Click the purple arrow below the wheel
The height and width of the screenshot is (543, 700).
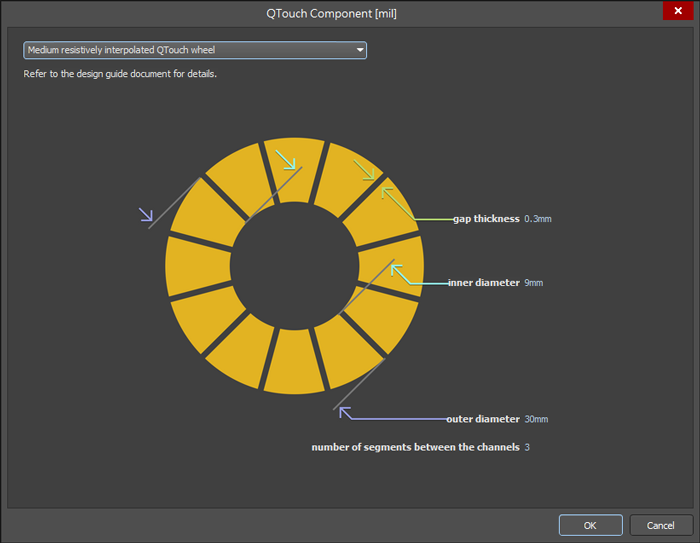point(345,412)
